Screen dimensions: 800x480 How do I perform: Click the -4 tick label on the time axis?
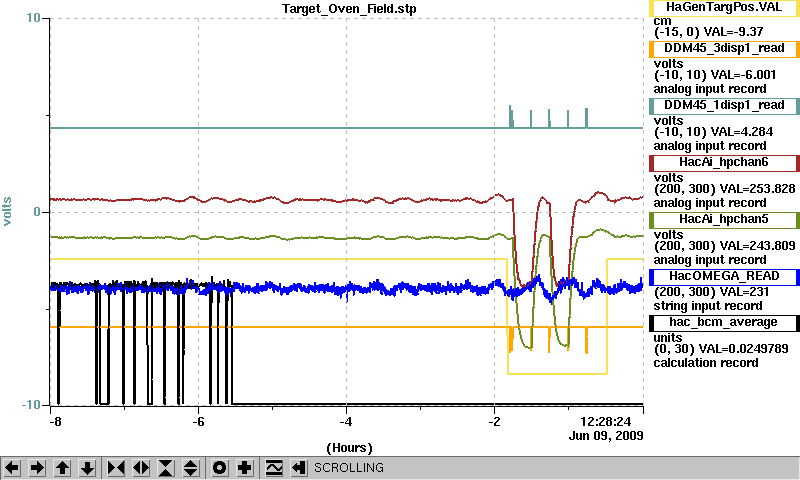(346, 422)
